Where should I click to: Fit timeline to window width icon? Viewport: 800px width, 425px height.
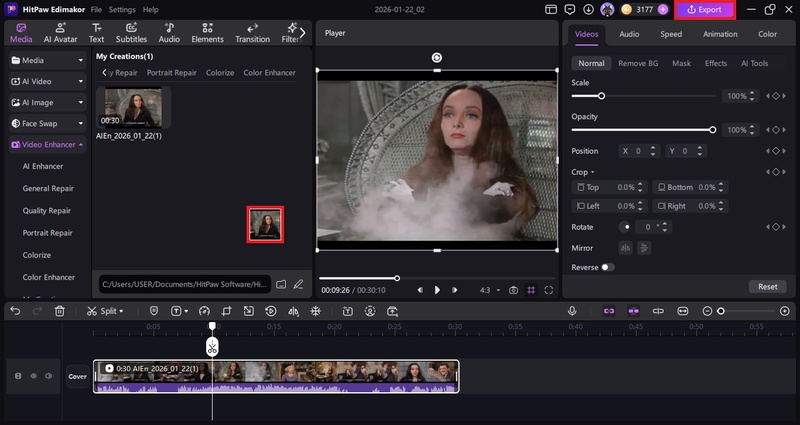(x=683, y=311)
